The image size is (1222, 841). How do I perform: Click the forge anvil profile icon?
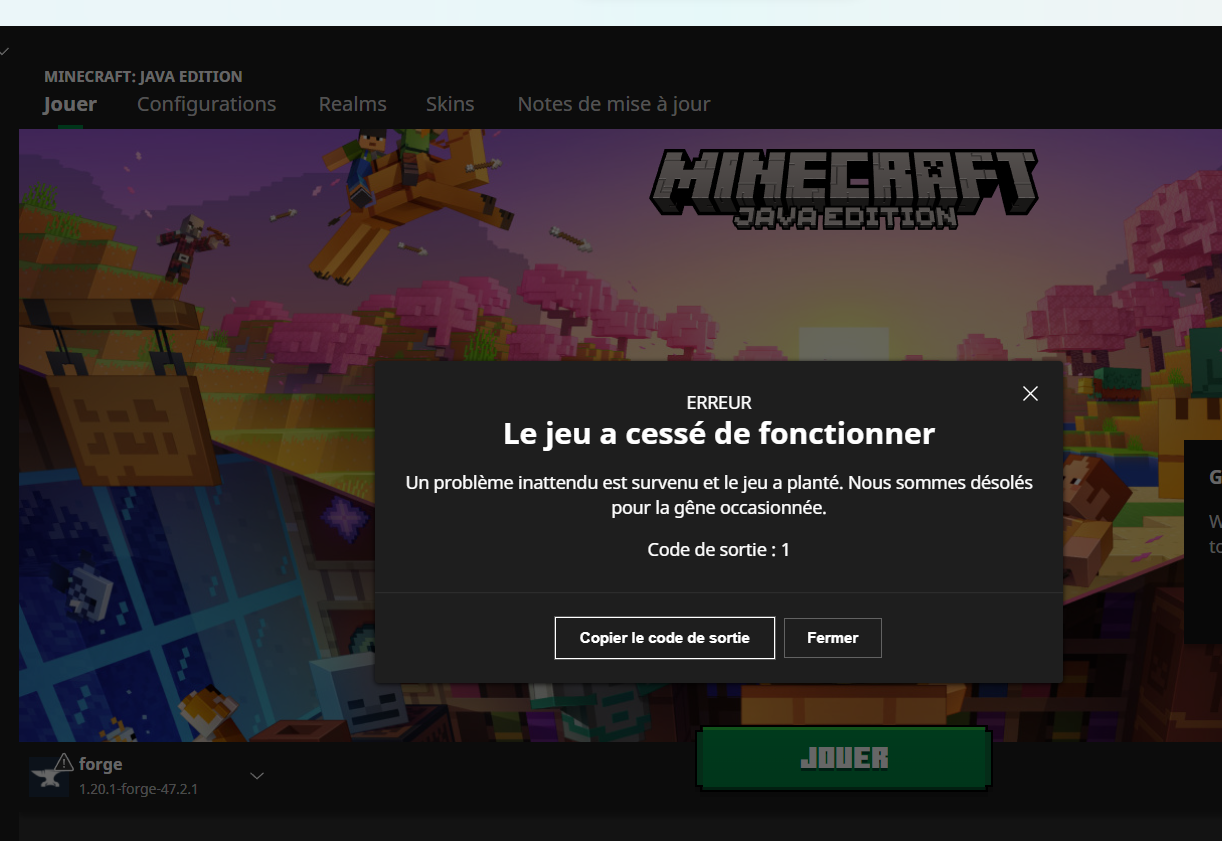pyautogui.click(x=50, y=776)
